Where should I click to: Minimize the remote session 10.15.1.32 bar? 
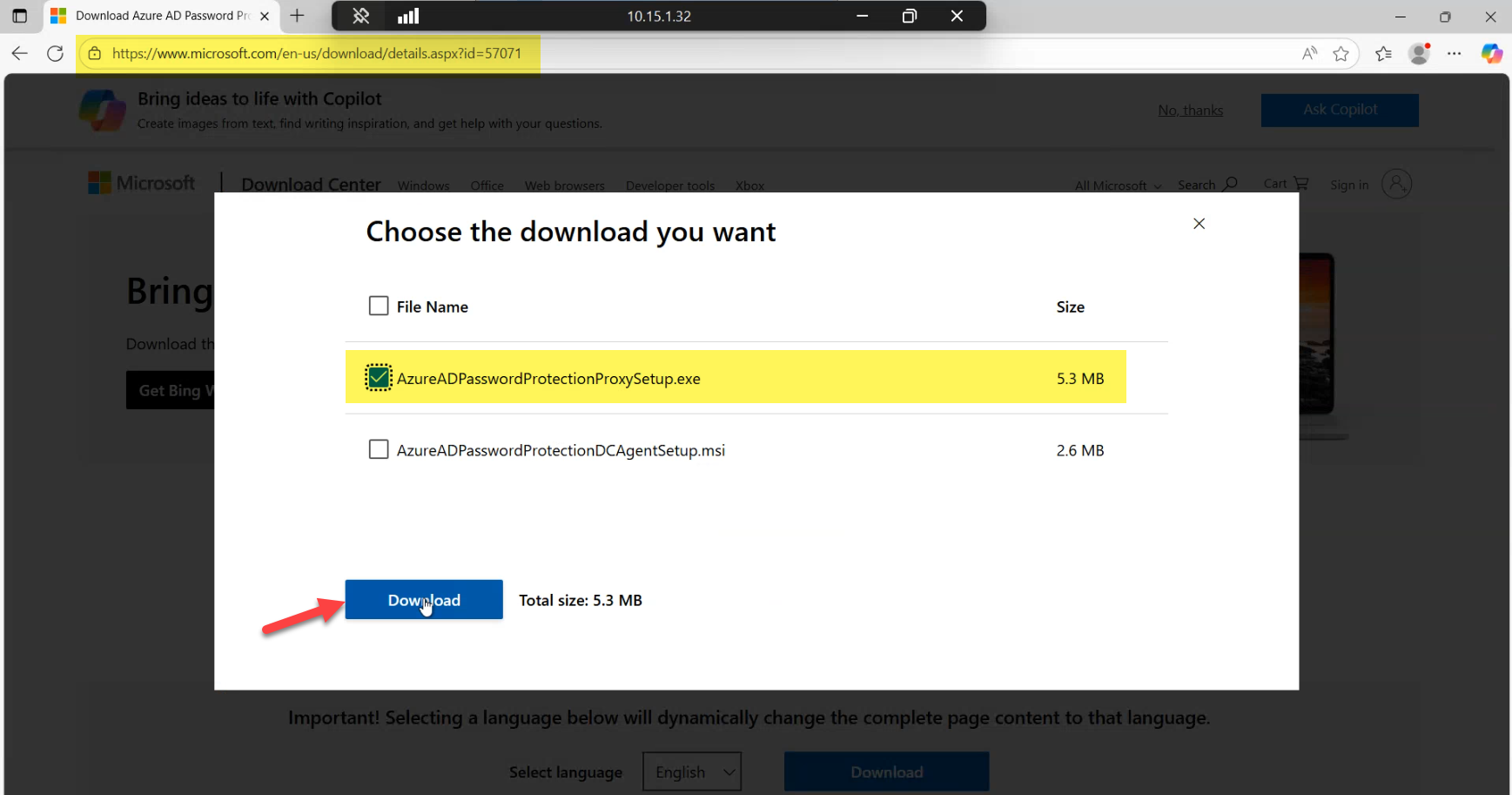coord(862,16)
